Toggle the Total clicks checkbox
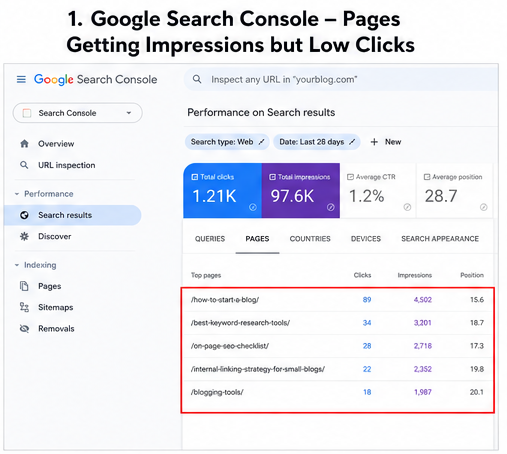 coord(195,177)
